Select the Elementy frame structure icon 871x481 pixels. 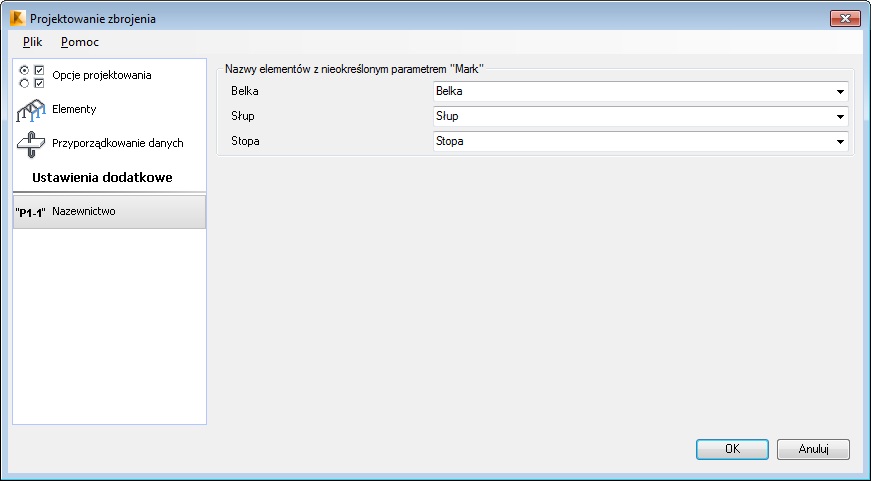[31, 110]
